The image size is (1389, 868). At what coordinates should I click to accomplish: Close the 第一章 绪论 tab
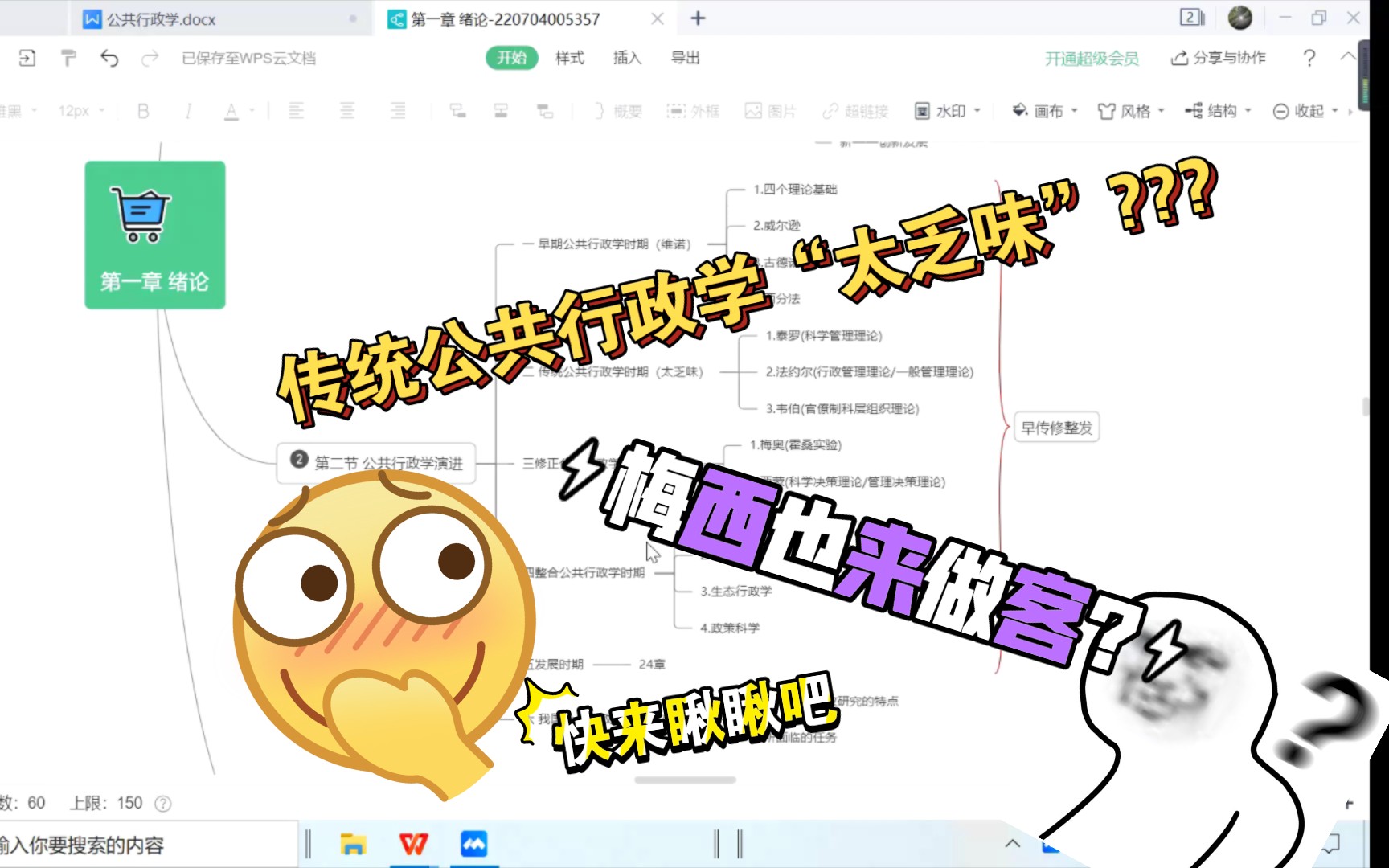[658, 18]
